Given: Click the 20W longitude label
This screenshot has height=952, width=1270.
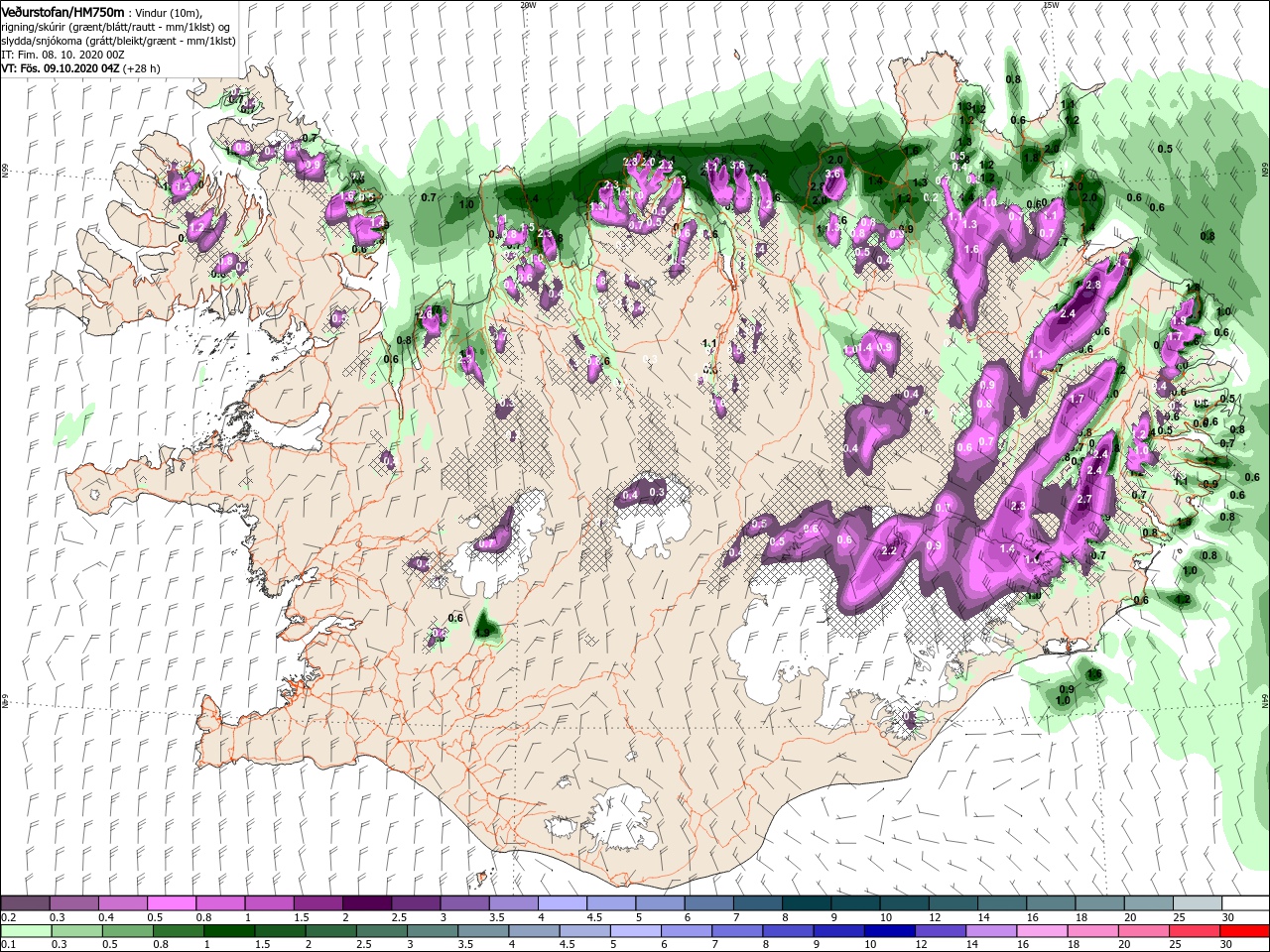Looking at the screenshot, I should 528,4.
